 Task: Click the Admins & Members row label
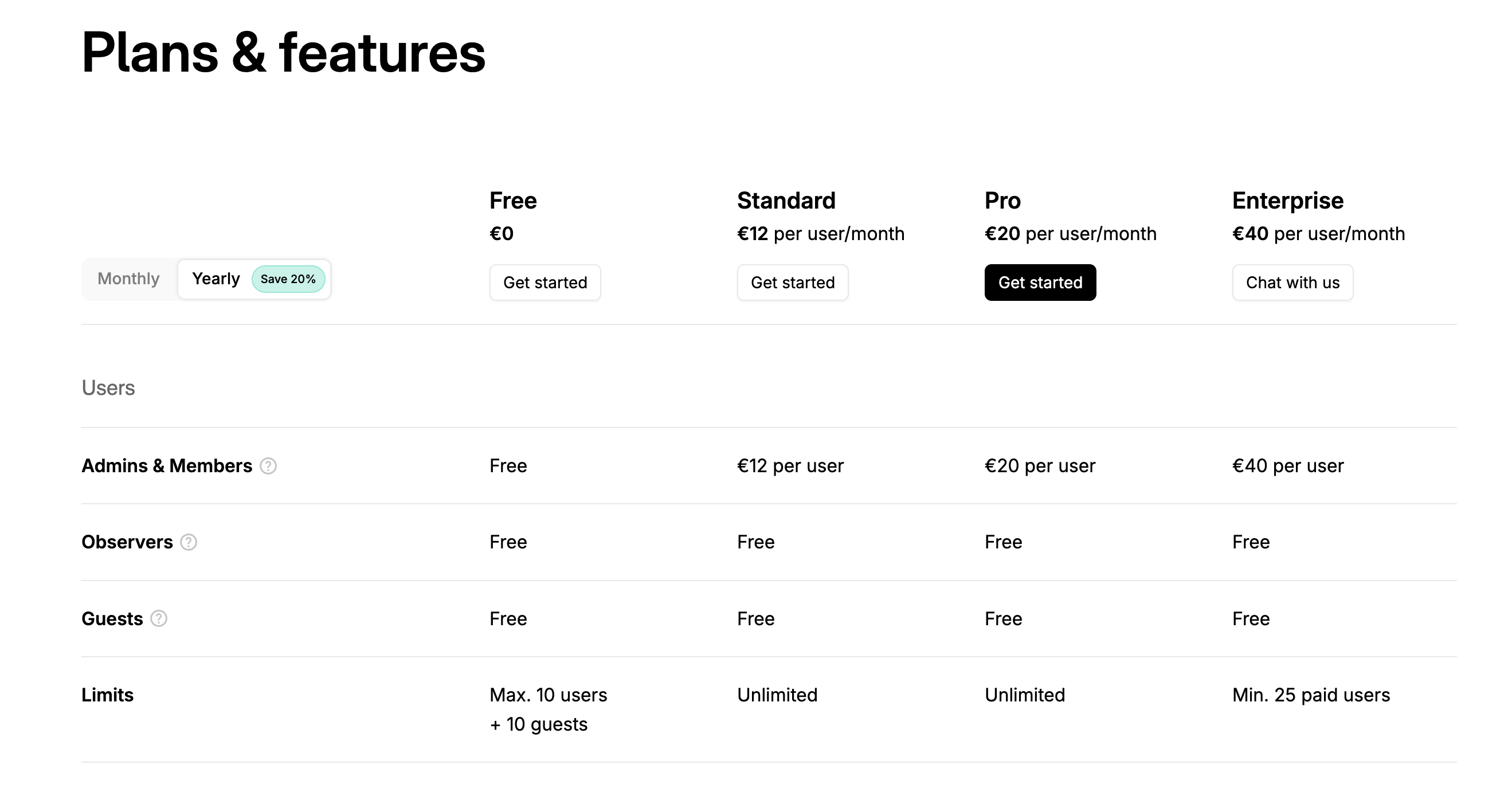coord(167,466)
